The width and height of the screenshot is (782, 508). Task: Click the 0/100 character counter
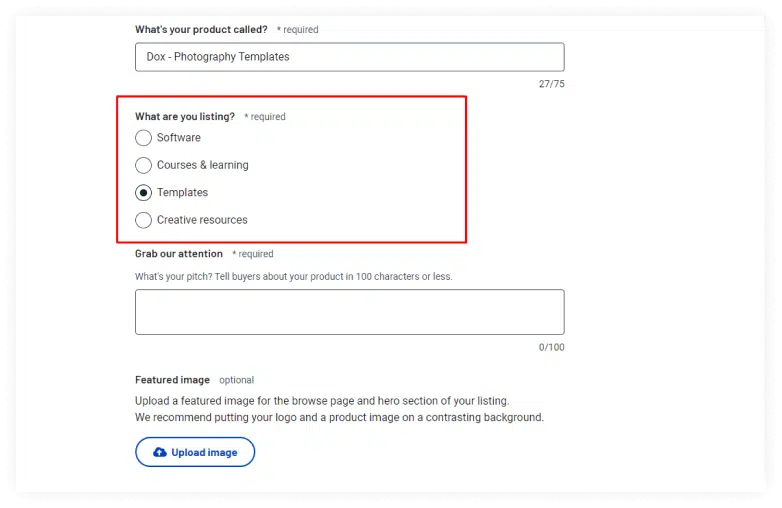point(551,348)
